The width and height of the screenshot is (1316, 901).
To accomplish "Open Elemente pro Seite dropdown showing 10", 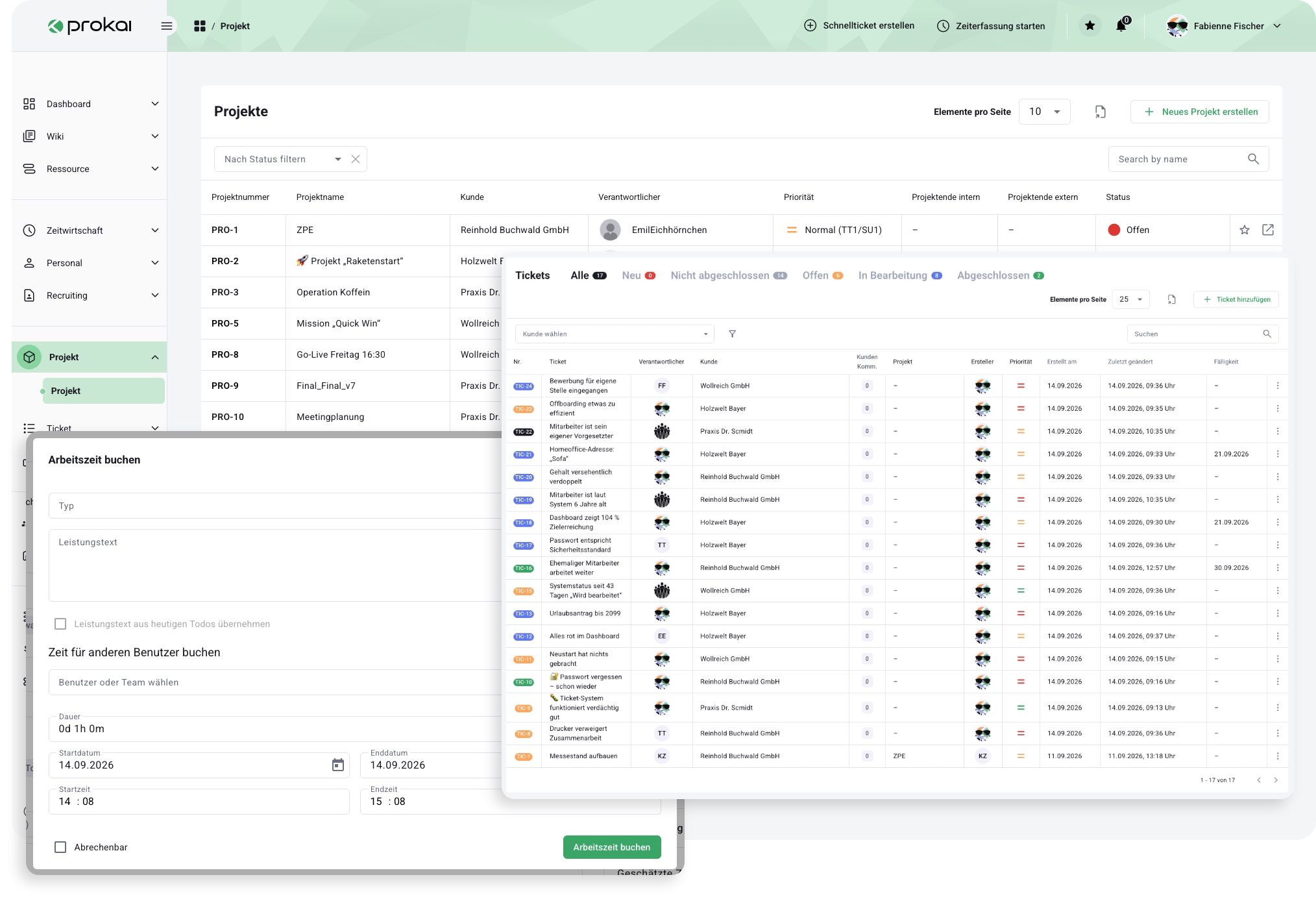I will pos(1044,112).
